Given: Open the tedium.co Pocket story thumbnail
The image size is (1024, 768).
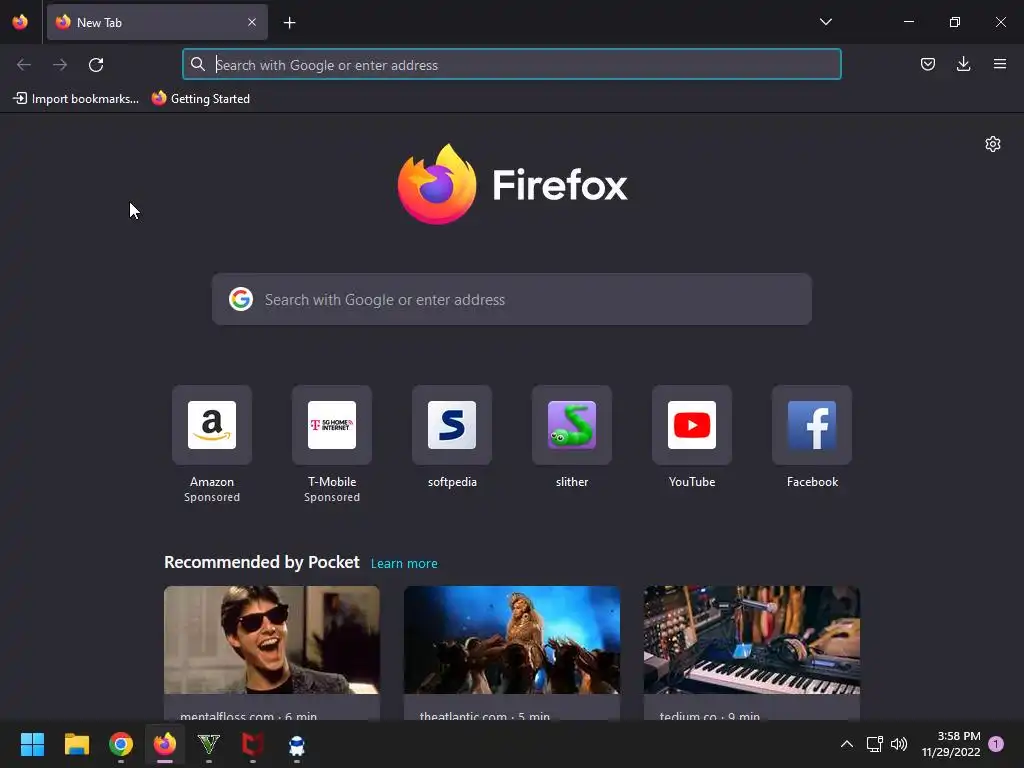Looking at the screenshot, I should coord(752,640).
